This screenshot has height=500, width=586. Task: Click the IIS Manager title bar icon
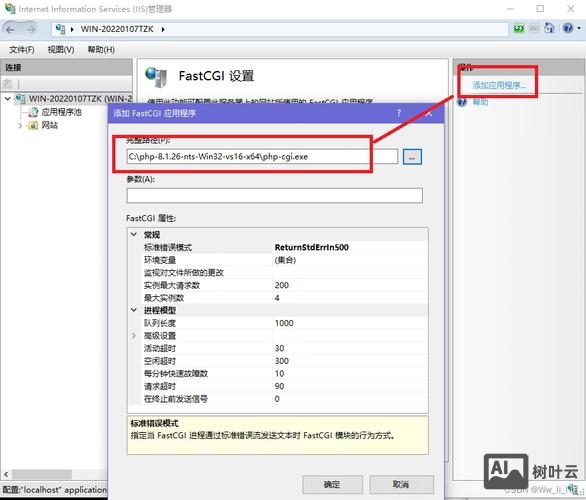[10, 8]
